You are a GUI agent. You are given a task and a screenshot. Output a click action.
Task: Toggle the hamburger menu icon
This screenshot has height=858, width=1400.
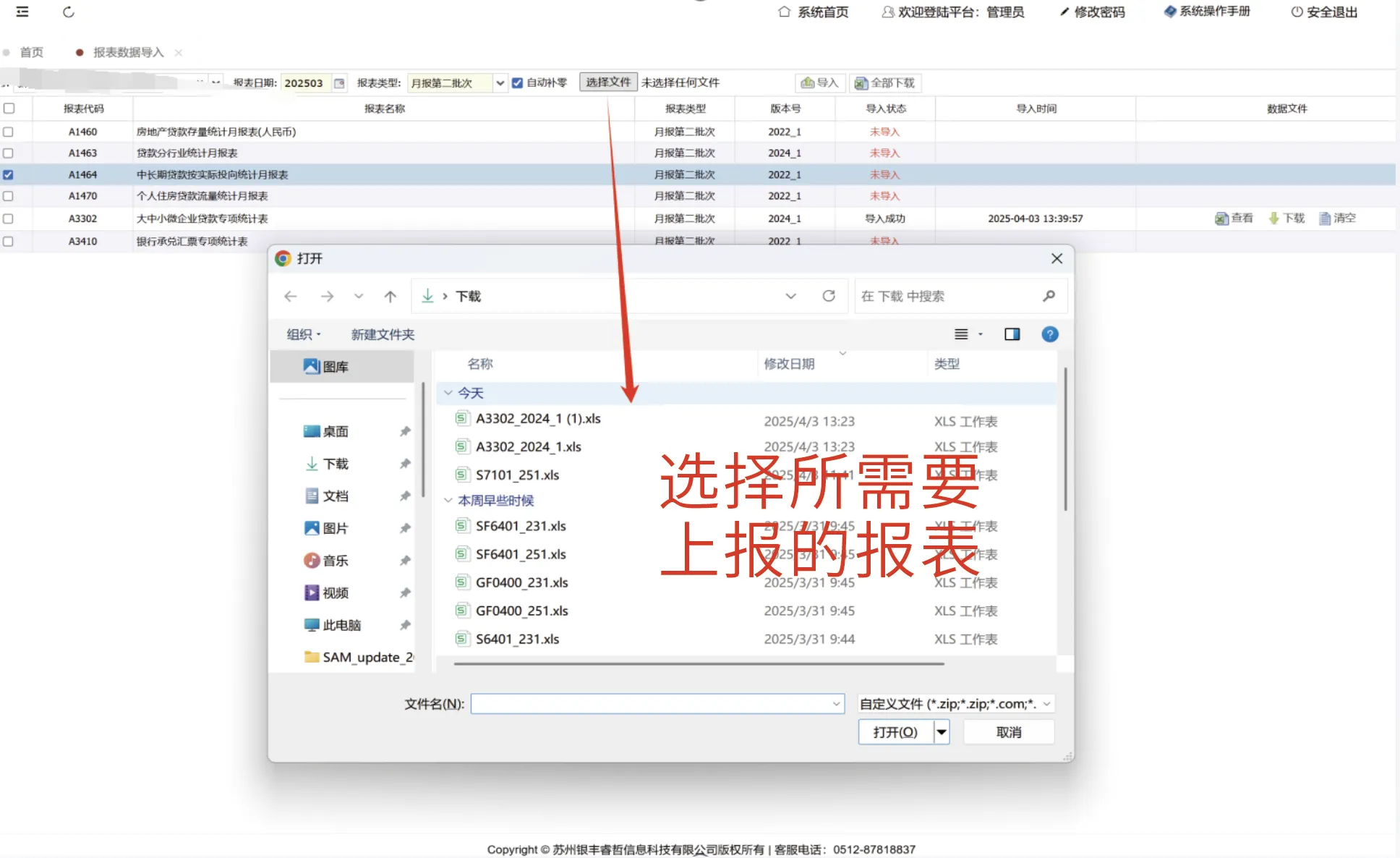tap(22, 12)
